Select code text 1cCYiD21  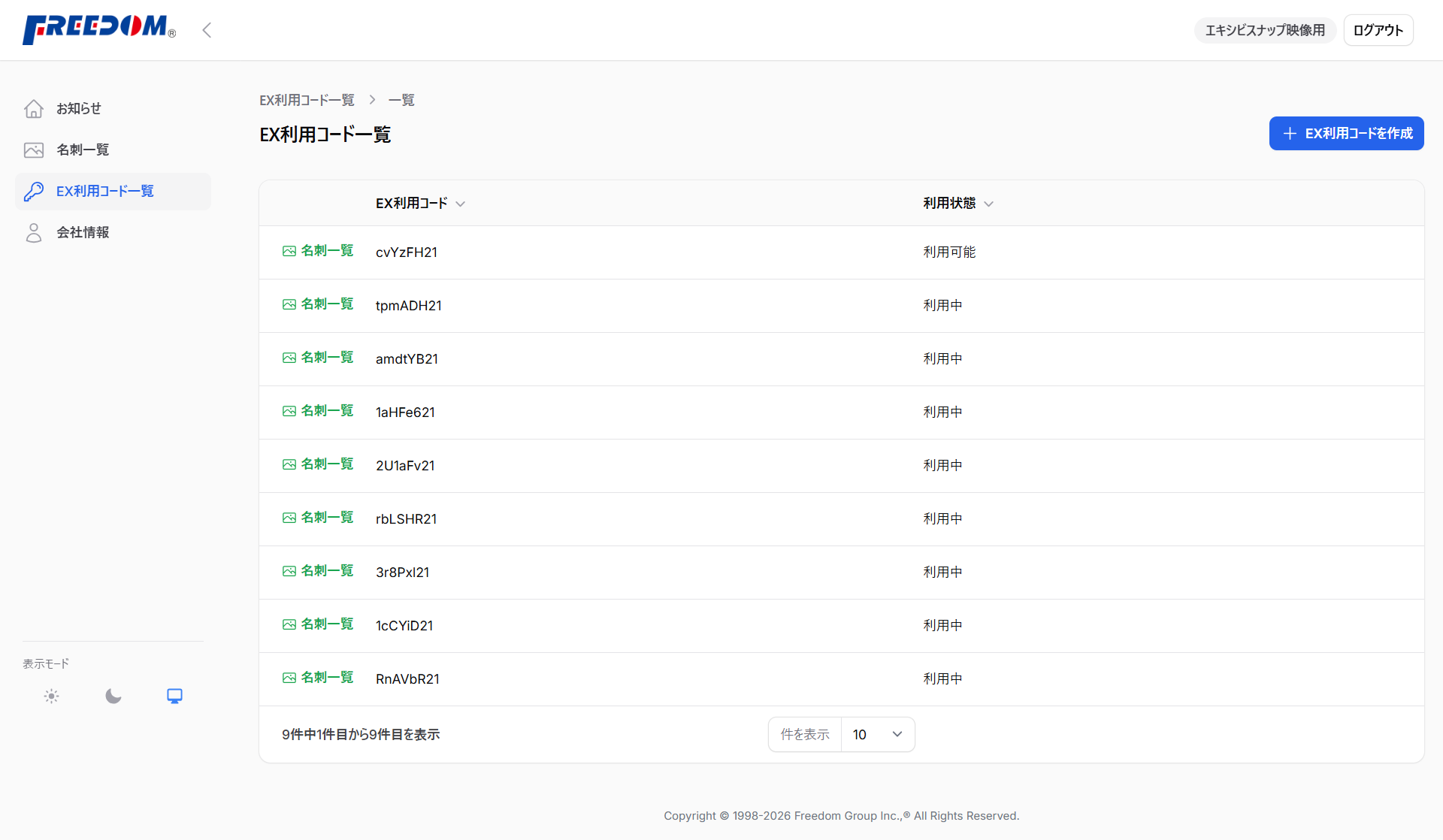coord(404,626)
